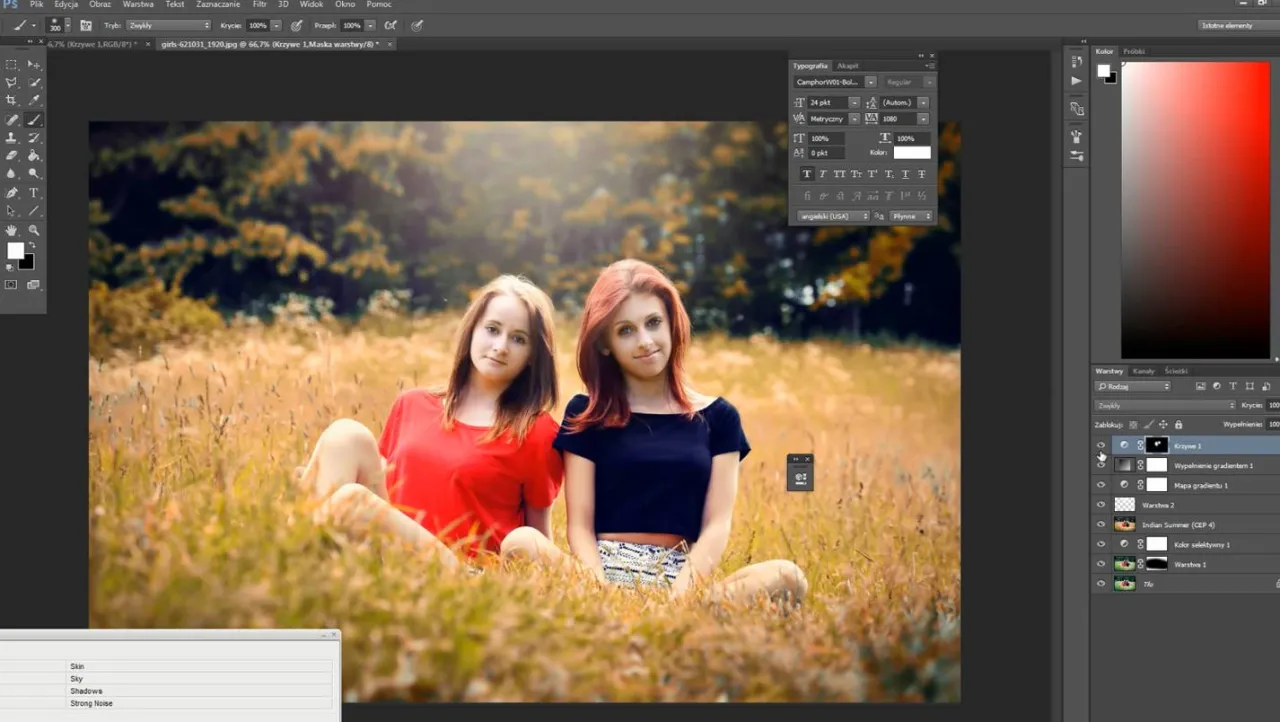Choose the Skin entry in the list
Viewport: 1280px width, 722px height.
click(78, 666)
